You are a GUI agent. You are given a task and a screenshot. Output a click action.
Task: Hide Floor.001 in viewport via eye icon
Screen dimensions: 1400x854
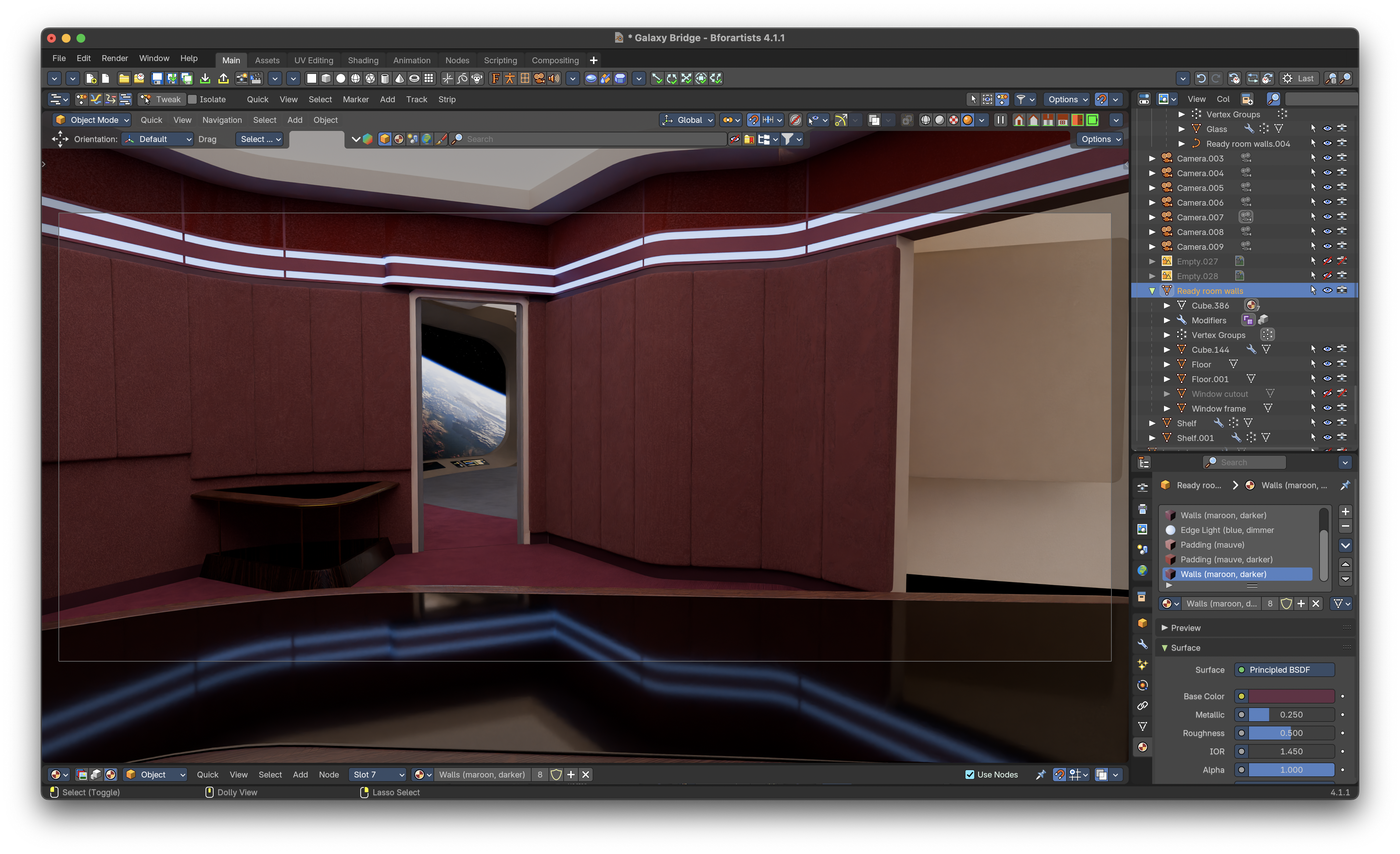tap(1327, 379)
